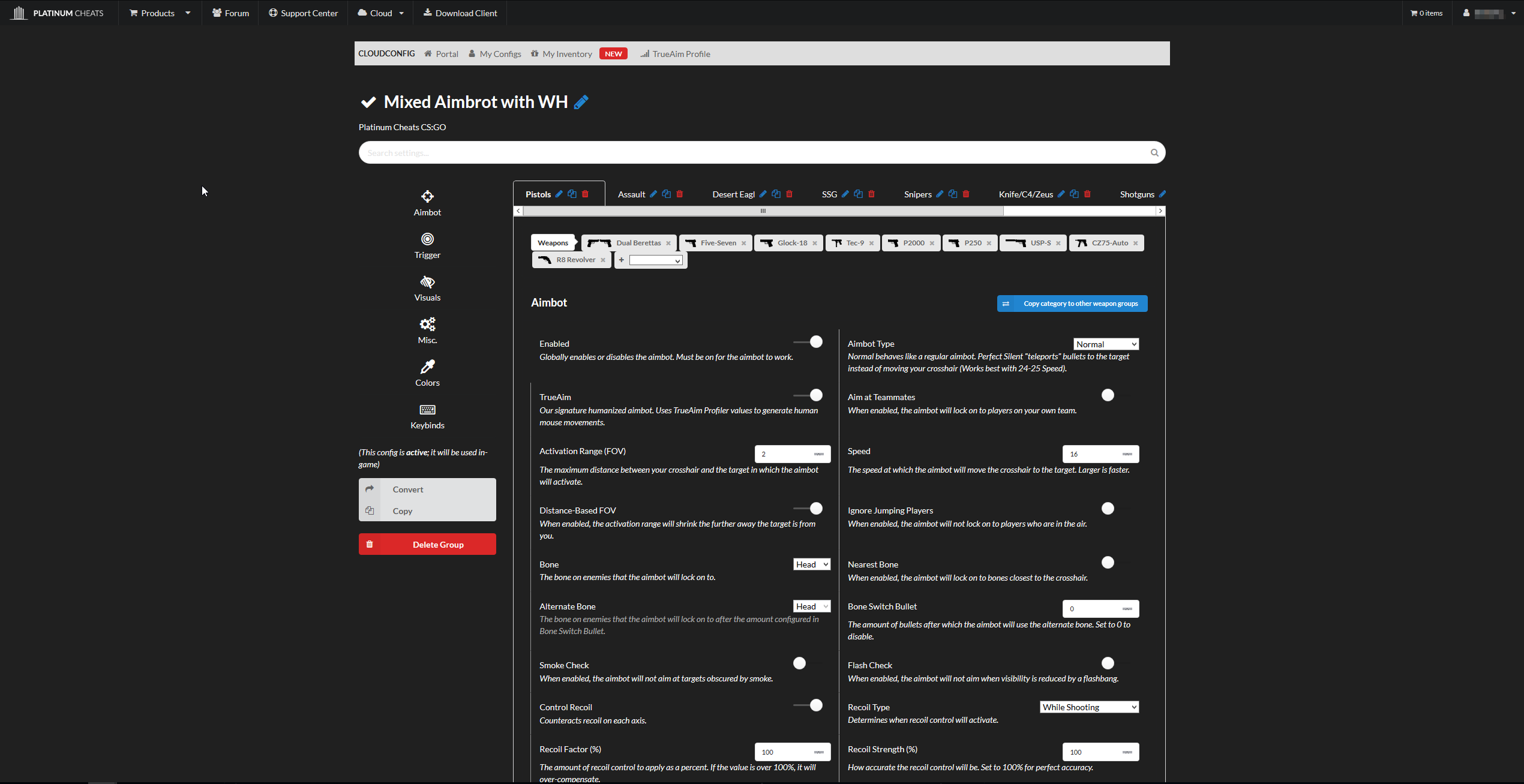Delete the Assault weapon group via trash icon
Screen dimensions: 1524x784
point(679,194)
